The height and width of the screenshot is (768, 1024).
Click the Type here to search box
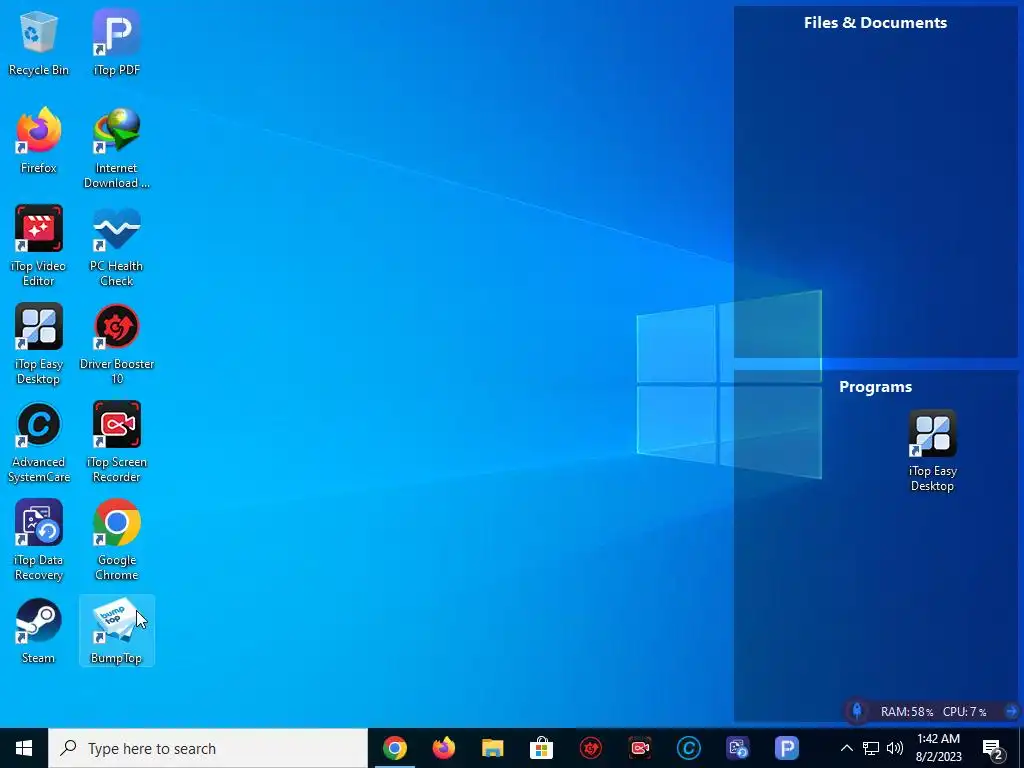(x=208, y=748)
